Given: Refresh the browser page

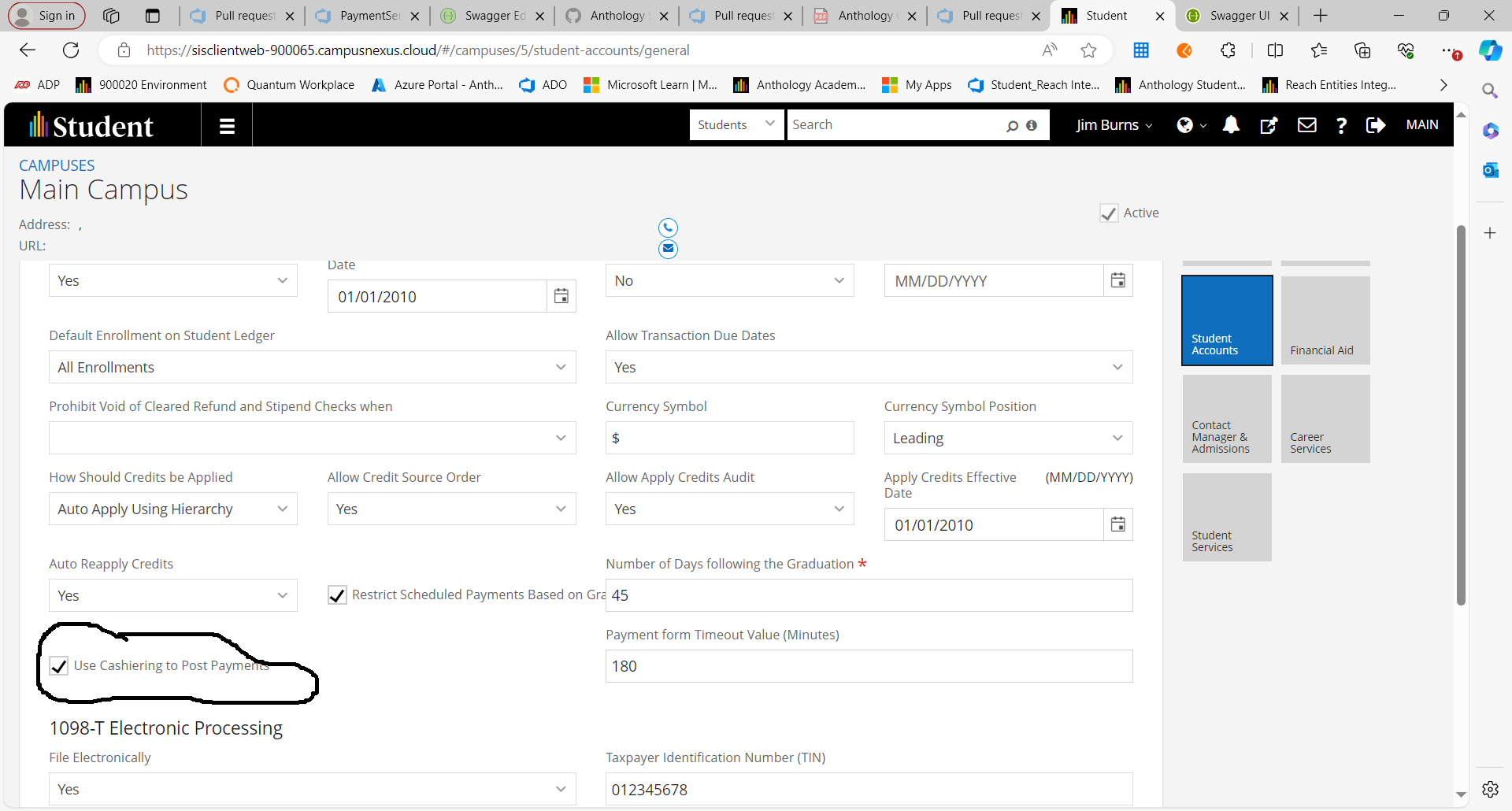Looking at the screenshot, I should [71, 50].
